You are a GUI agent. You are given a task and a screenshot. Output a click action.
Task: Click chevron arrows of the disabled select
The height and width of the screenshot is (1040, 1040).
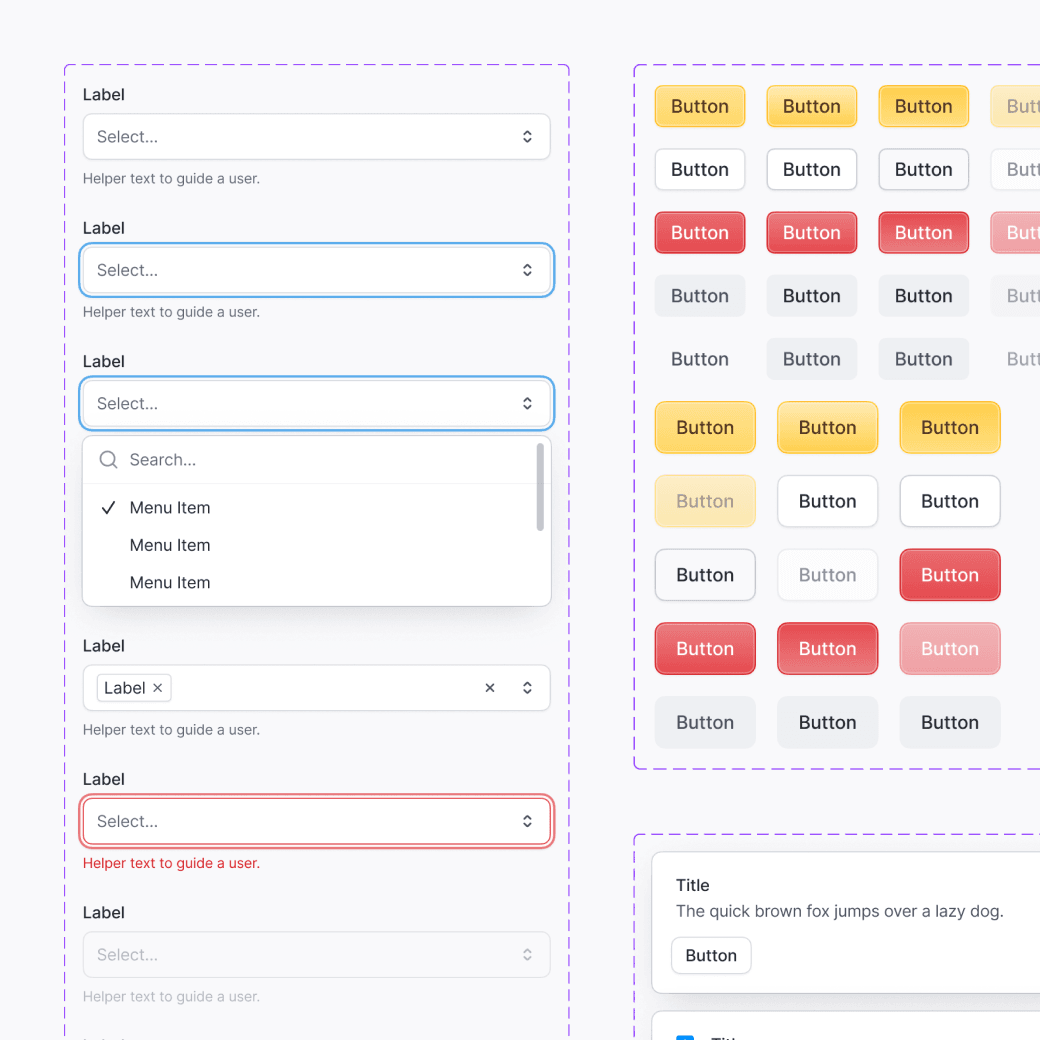[527, 954]
